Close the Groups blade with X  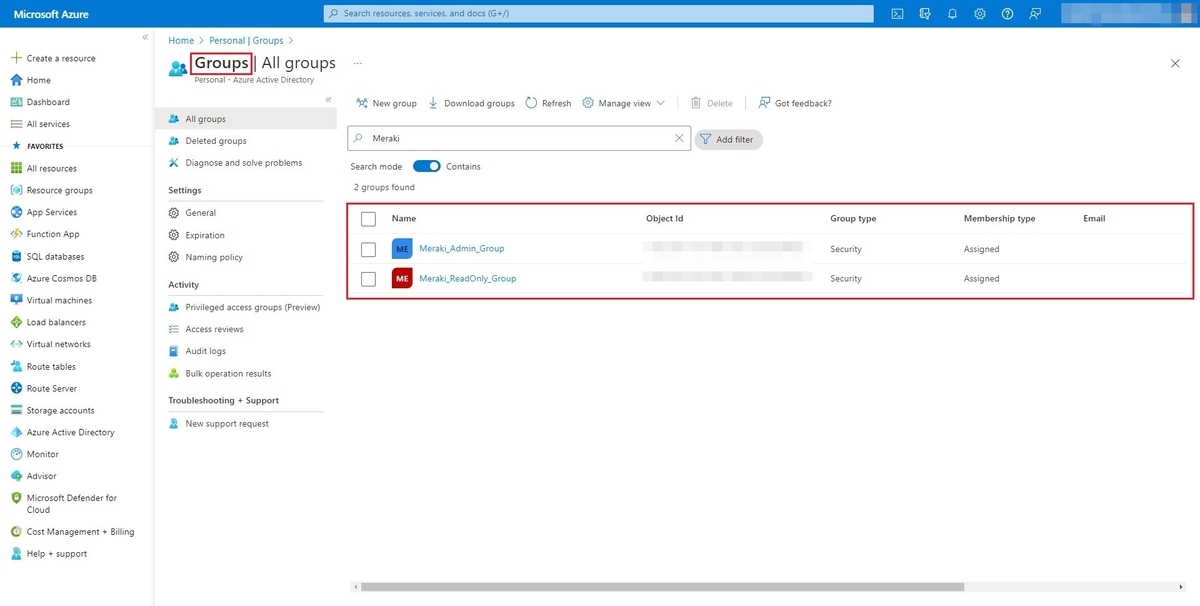coord(1175,63)
